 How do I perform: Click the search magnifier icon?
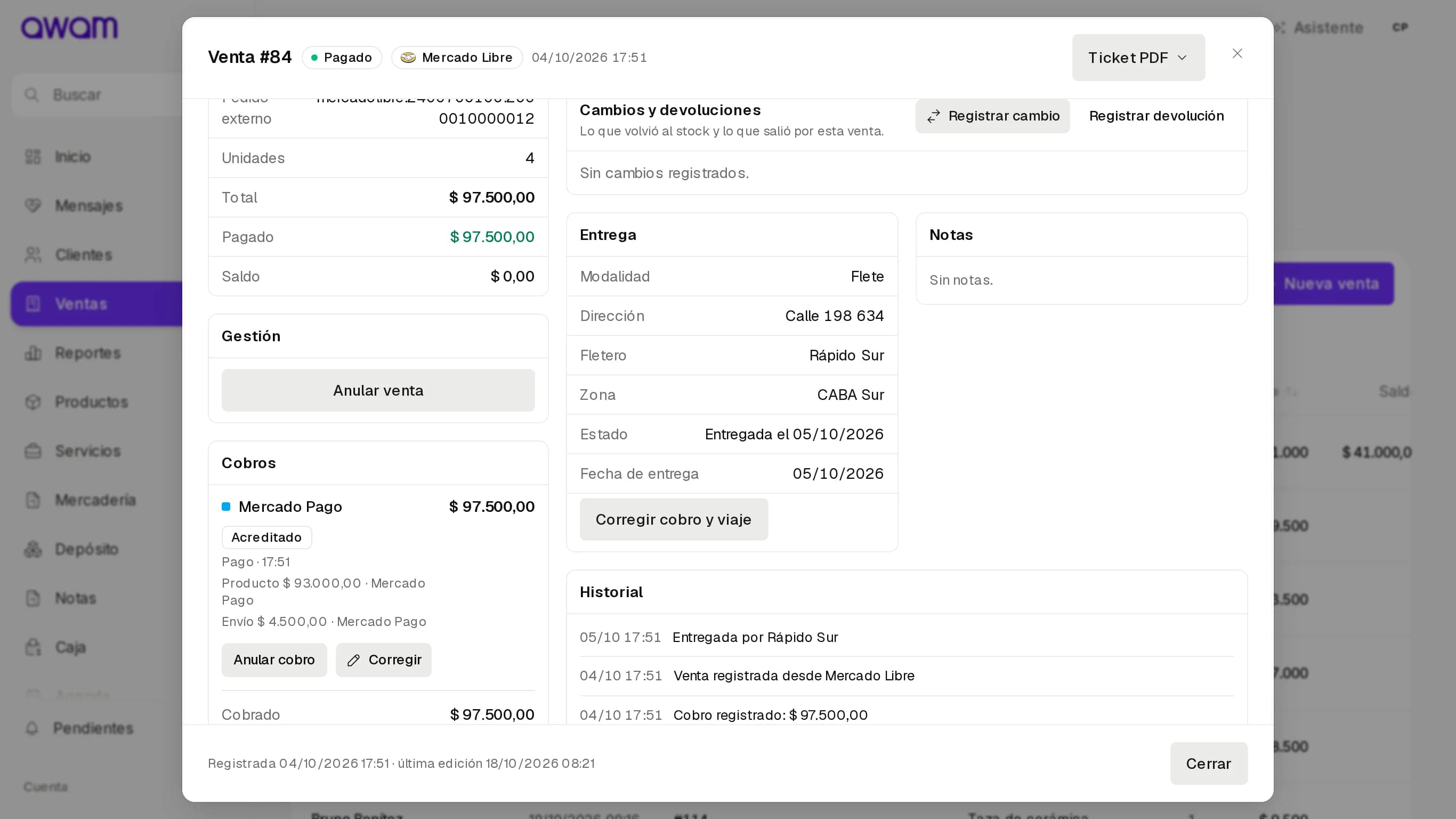click(x=31, y=94)
